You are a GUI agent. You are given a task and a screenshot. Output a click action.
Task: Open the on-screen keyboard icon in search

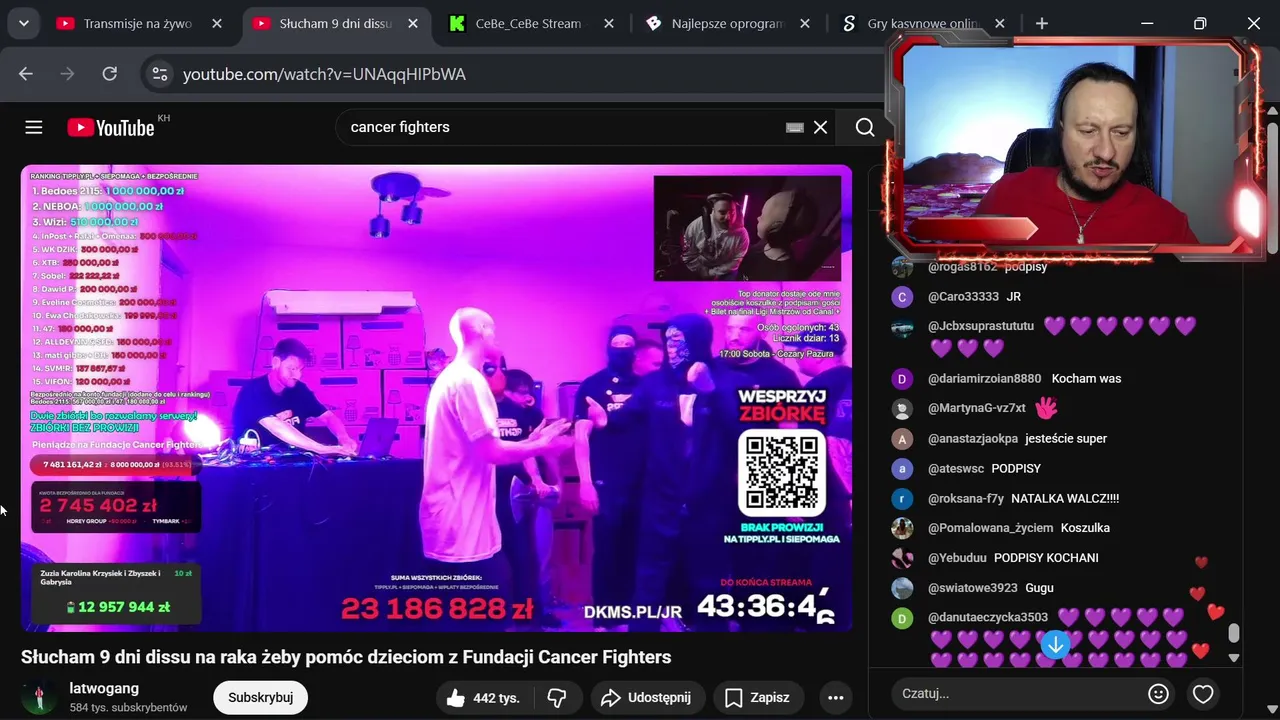tap(795, 127)
